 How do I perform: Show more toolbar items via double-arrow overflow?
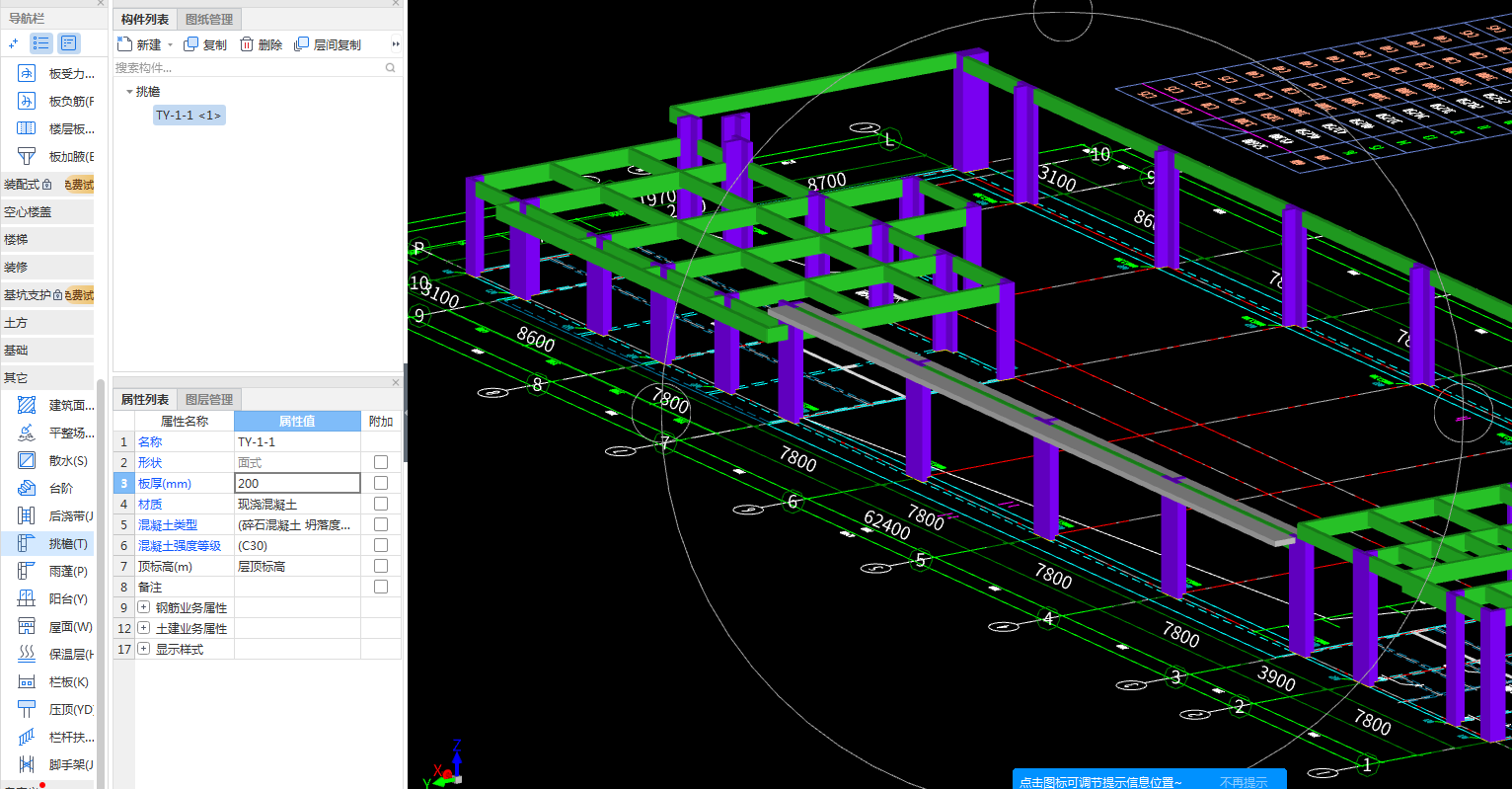(396, 44)
